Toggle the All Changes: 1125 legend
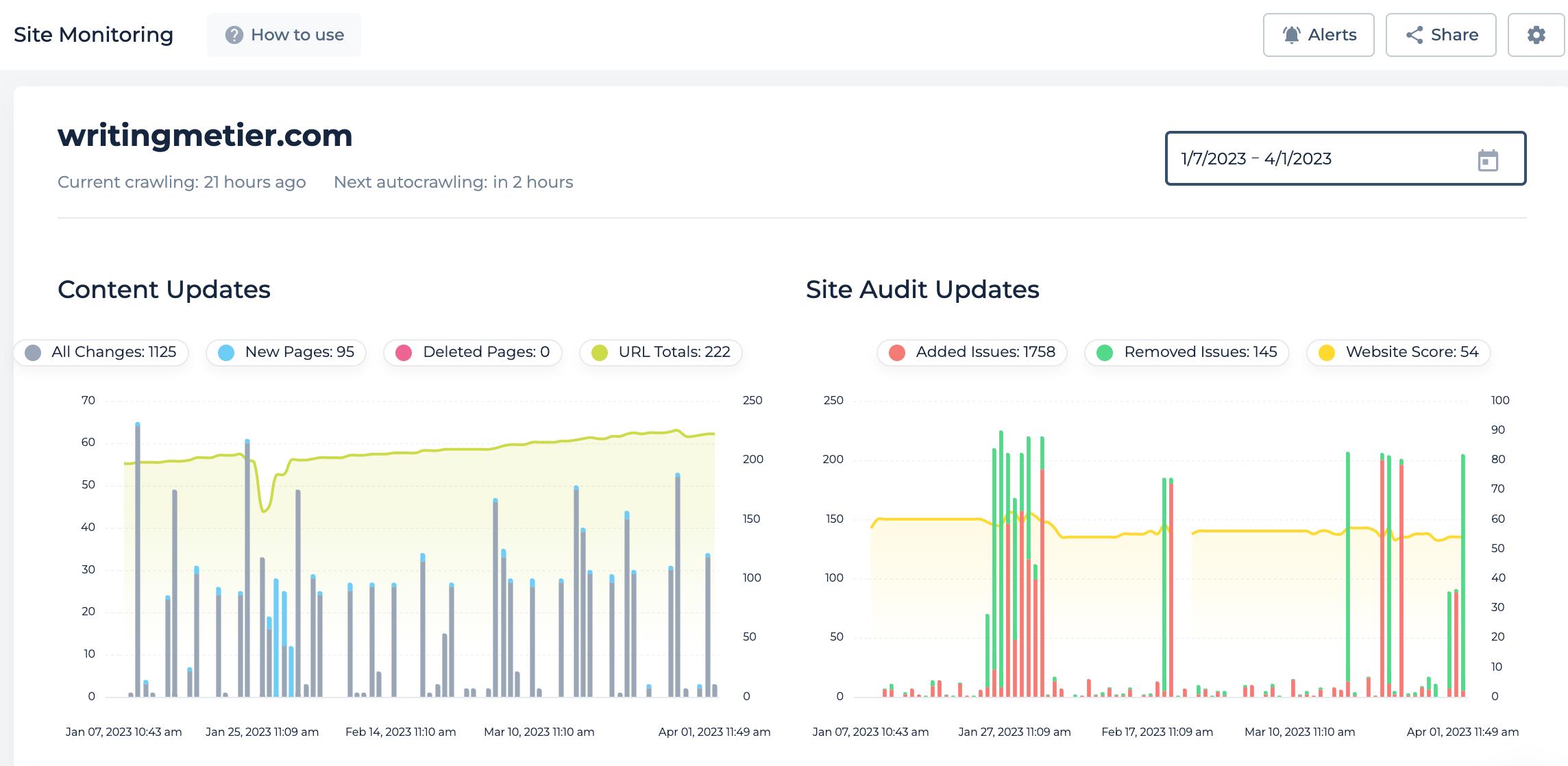Screen dimensions: 1568x766 (x=101, y=352)
